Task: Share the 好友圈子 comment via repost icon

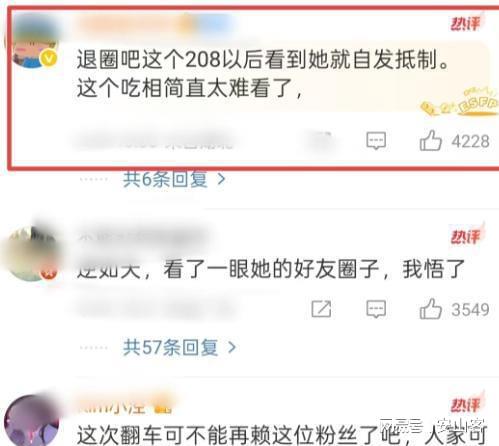Action: coord(321,309)
